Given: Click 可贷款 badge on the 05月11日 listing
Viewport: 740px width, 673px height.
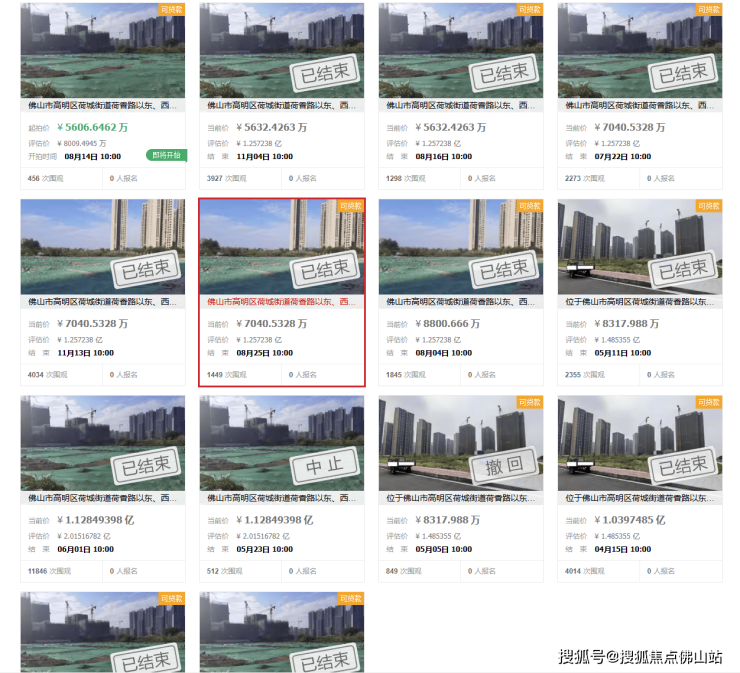Looking at the screenshot, I should tap(709, 206).
